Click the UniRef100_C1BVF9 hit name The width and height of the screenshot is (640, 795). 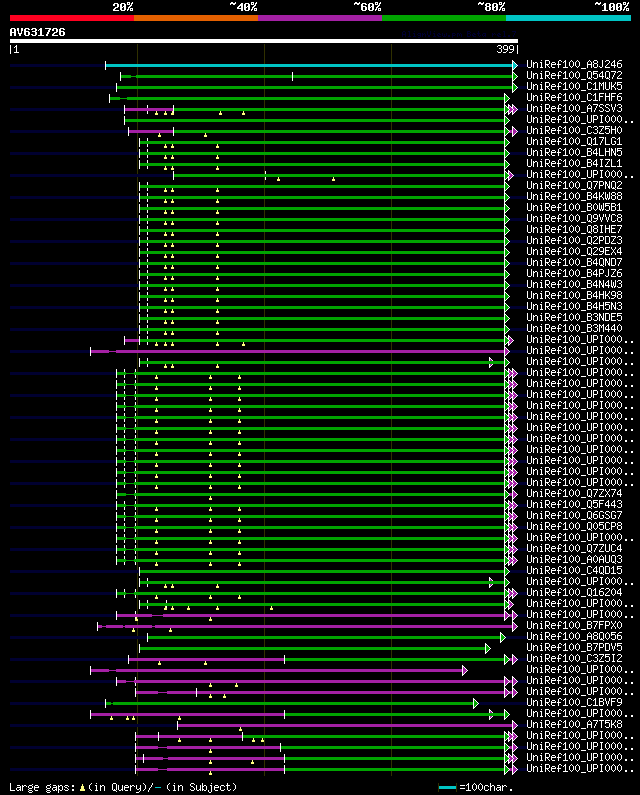coord(574,702)
